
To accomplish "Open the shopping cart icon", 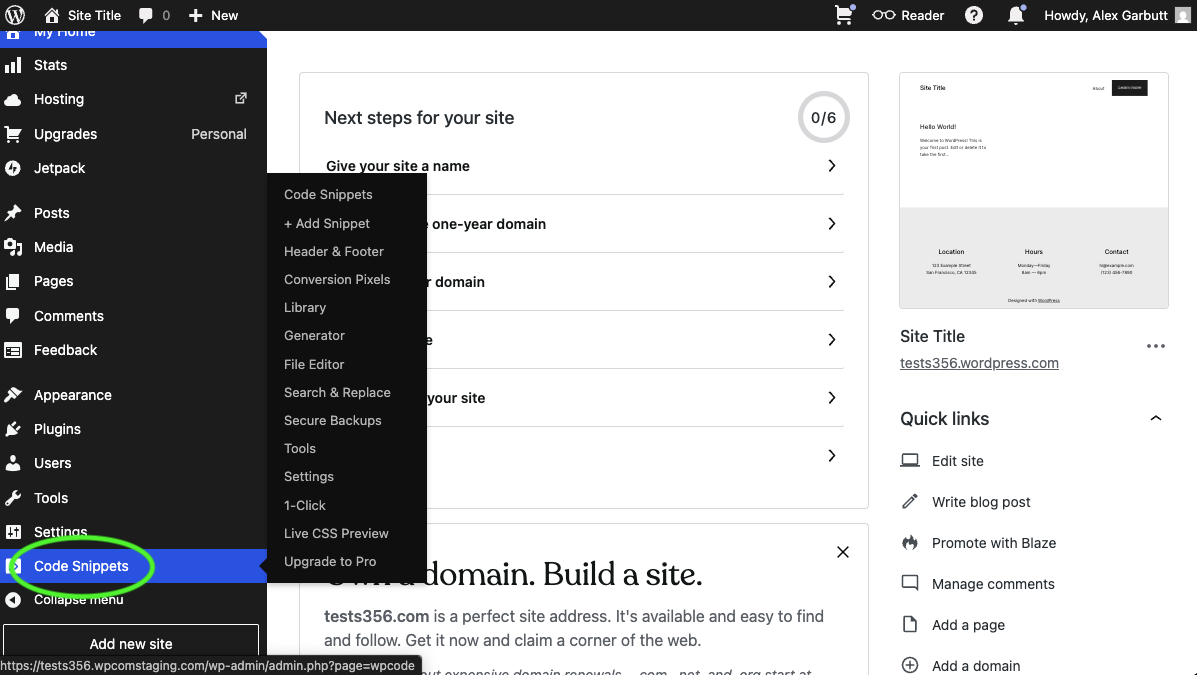I will tap(844, 15).
